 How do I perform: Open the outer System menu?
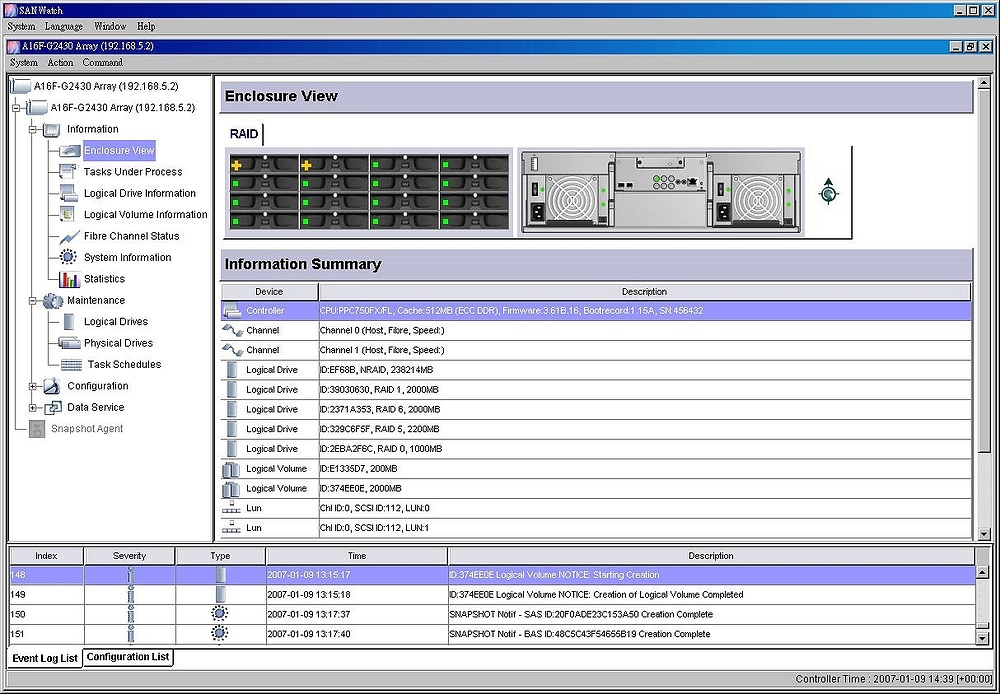(21, 26)
